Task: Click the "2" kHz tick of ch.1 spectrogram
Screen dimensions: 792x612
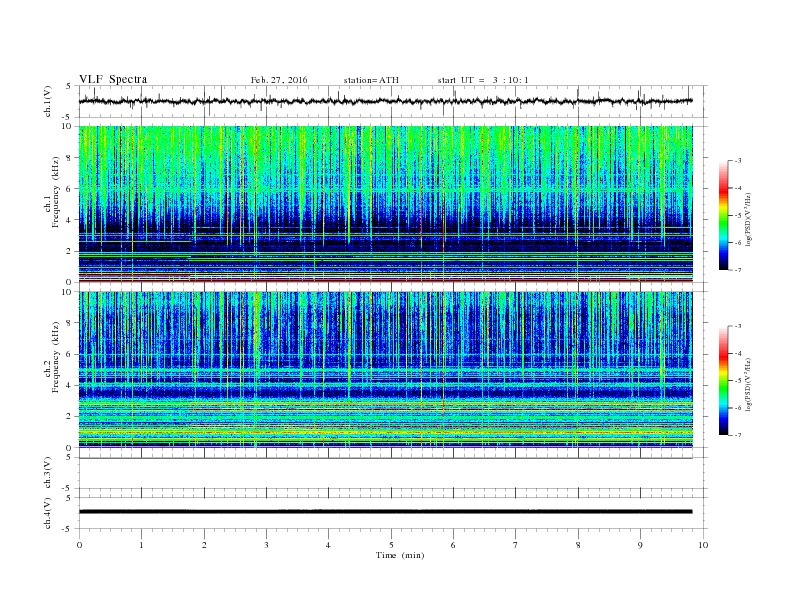Action: (x=70, y=251)
